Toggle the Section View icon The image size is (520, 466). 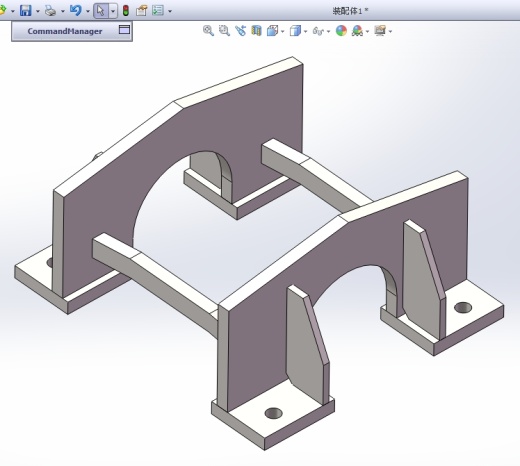(256, 31)
